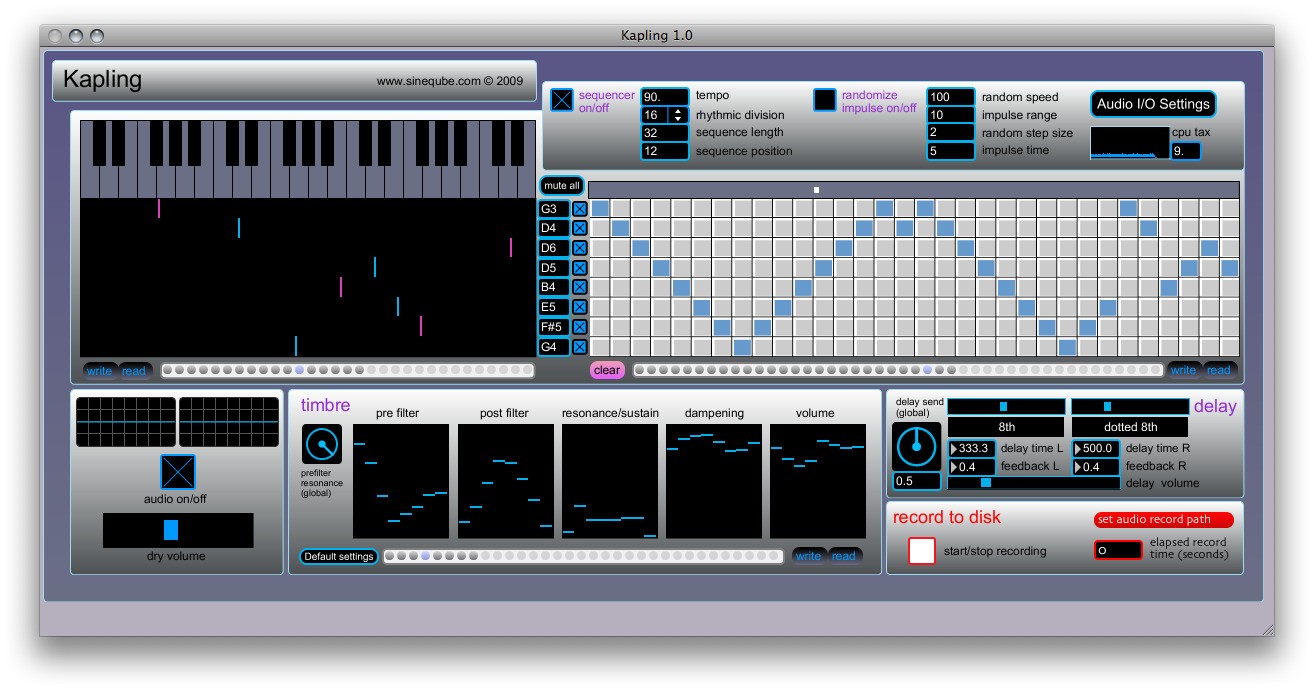Click the random speed value field
1314x691 pixels.
(951, 97)
